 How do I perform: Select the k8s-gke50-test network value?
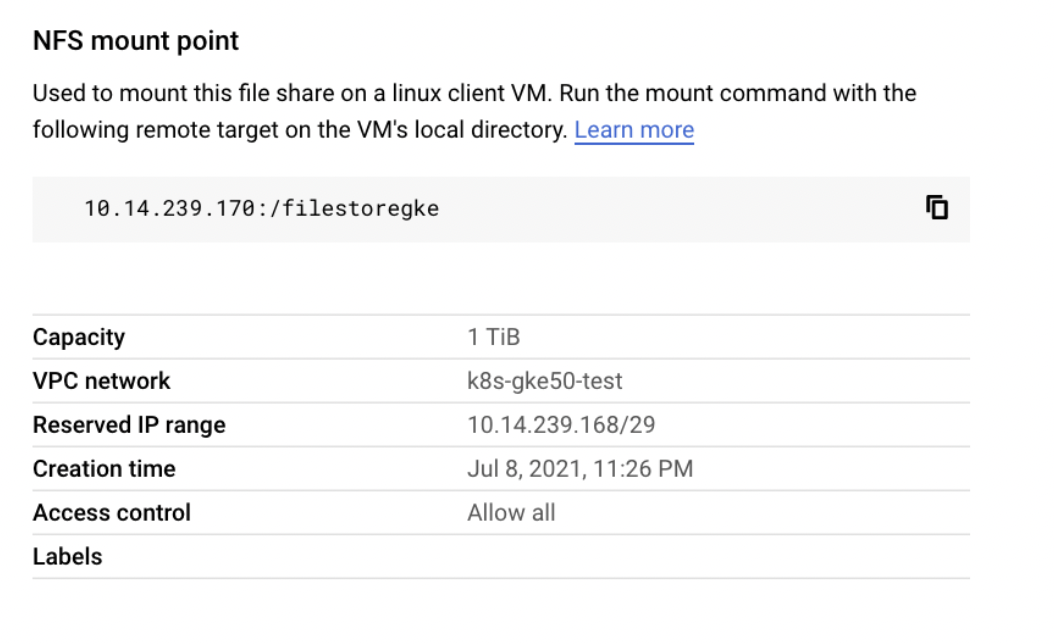(544, 381)
